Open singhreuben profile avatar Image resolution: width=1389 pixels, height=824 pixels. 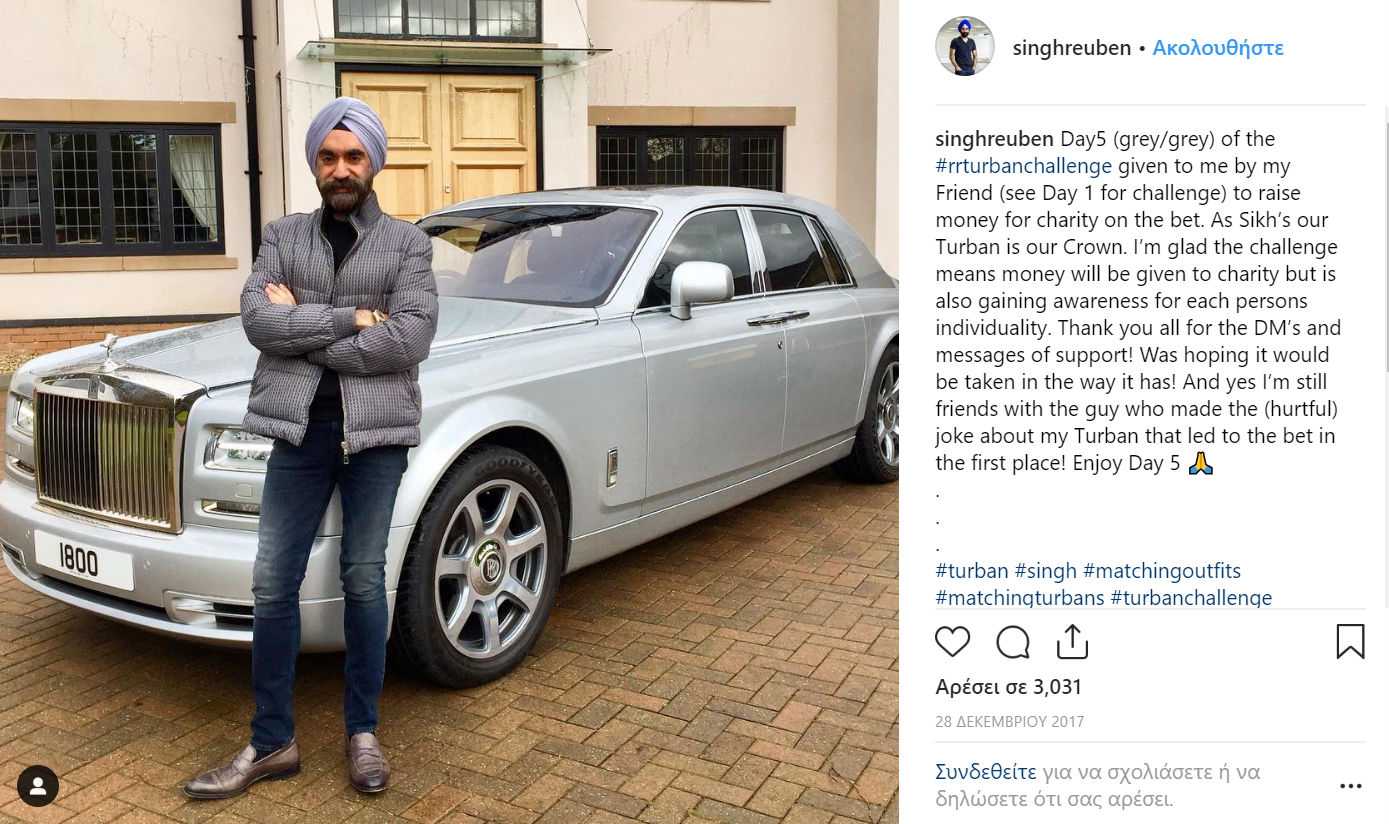click(x=964, y=46)
